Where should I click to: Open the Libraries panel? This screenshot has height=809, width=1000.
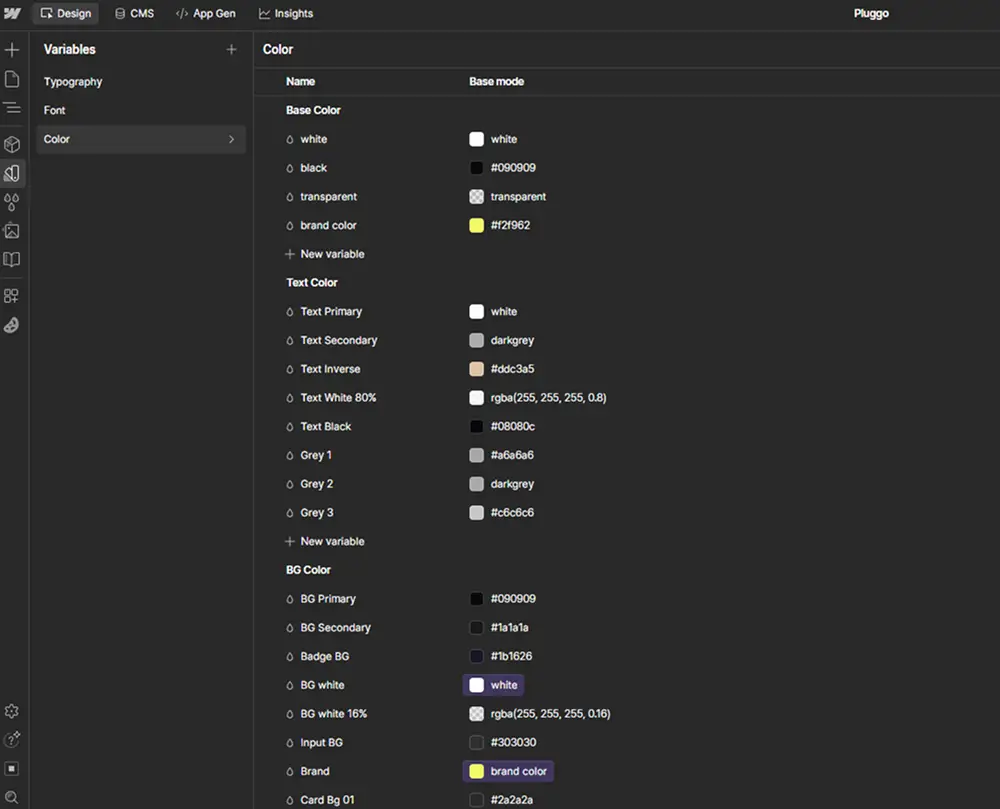[13, 259]
